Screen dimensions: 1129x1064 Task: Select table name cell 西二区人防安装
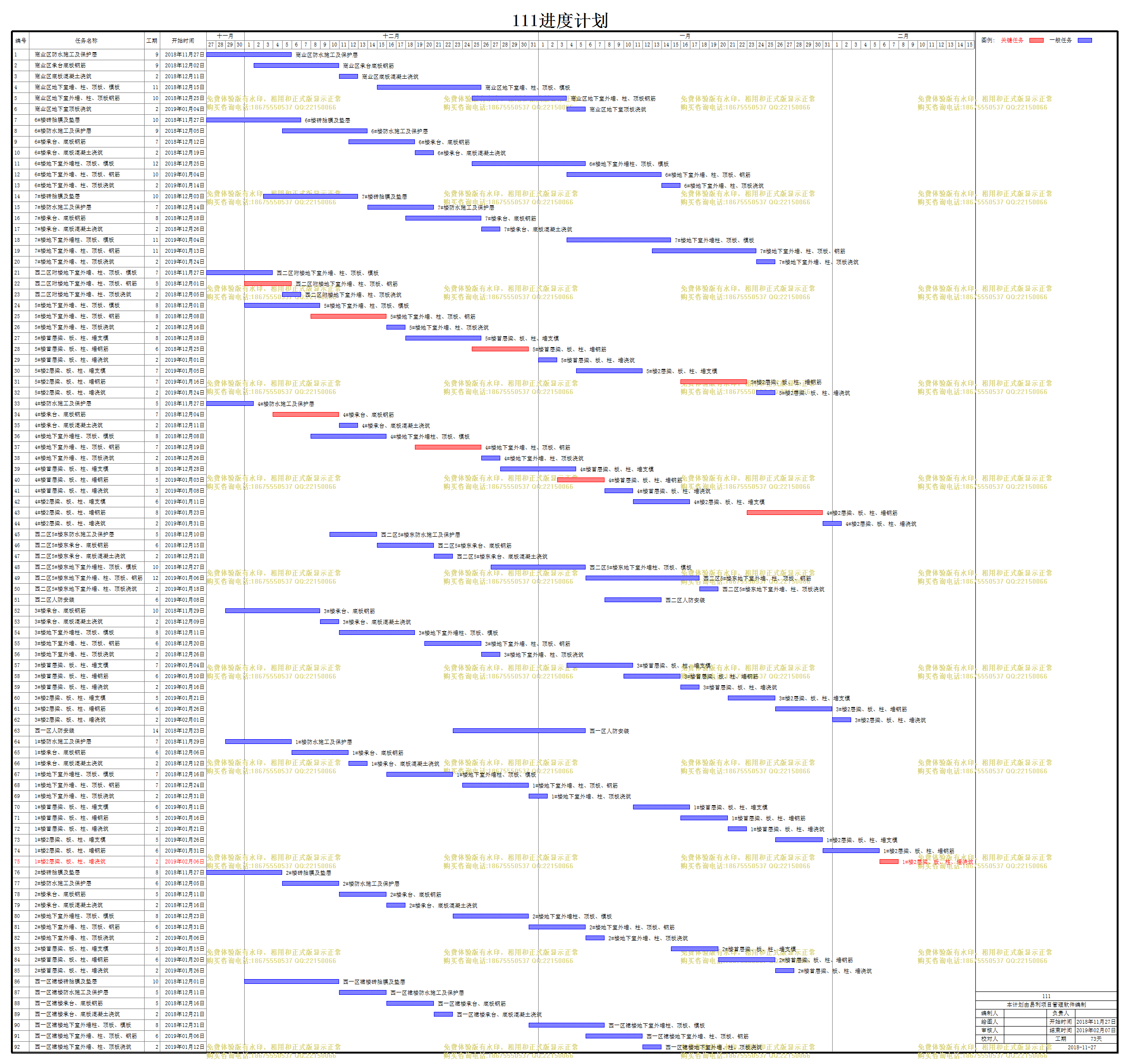pos(86,599)
